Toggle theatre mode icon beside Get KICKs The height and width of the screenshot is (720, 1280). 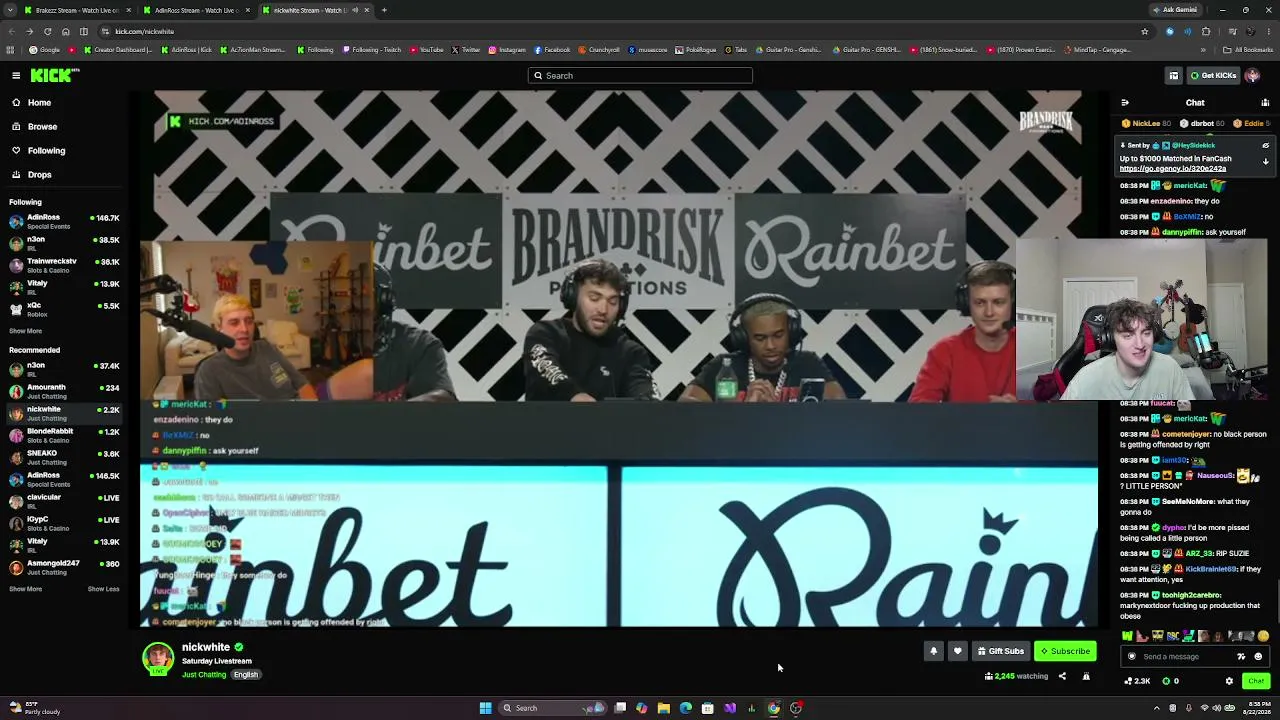[1174, 75]
